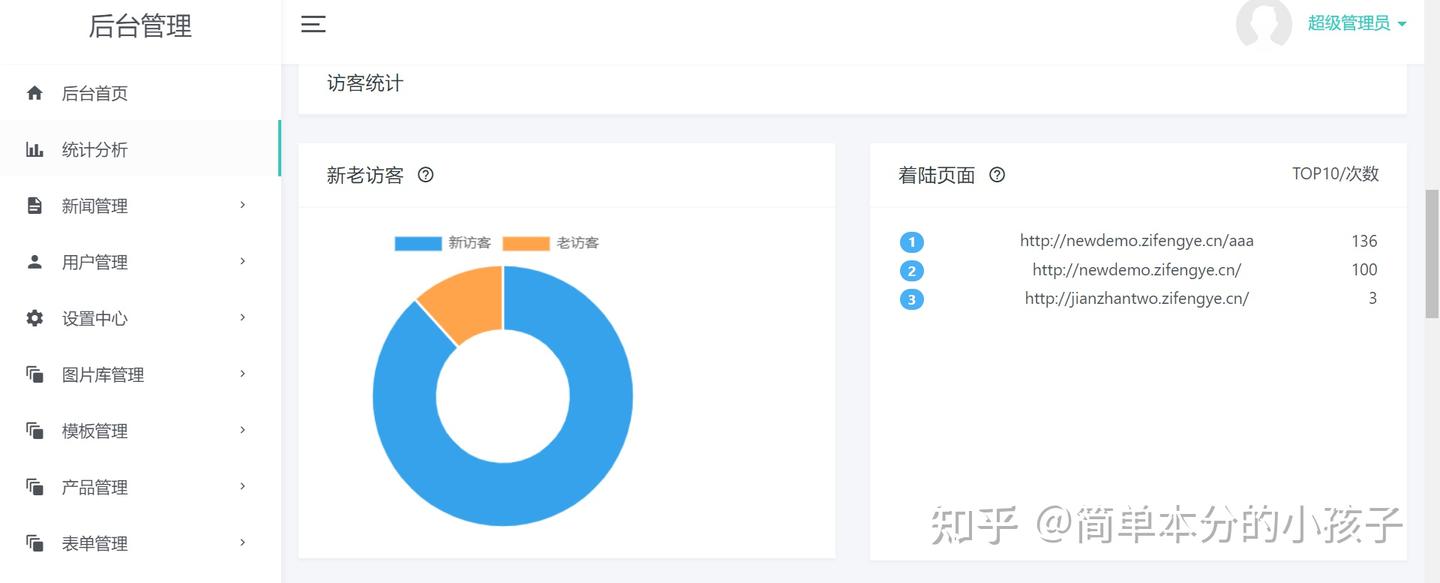The height and width of the screenshot is (583, 1440).
Task: Click the 新闻管理 document icon
Action: point(34,205)
